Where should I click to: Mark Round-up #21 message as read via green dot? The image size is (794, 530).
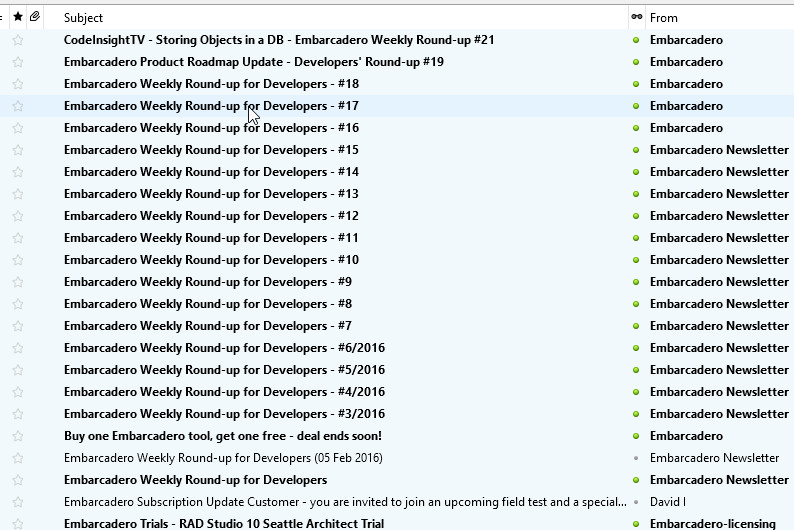point(636,40)
